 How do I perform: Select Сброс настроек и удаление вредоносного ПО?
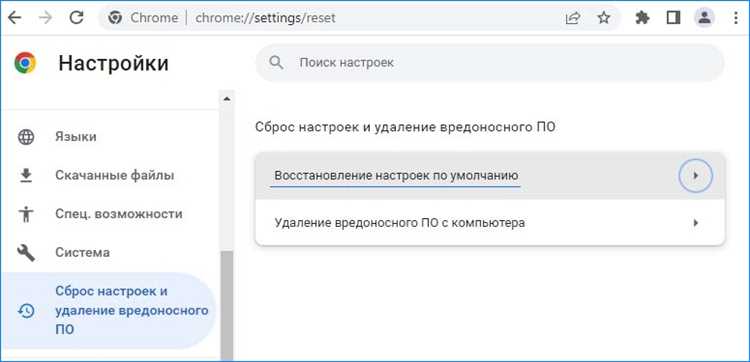click(x=108, y=311)
